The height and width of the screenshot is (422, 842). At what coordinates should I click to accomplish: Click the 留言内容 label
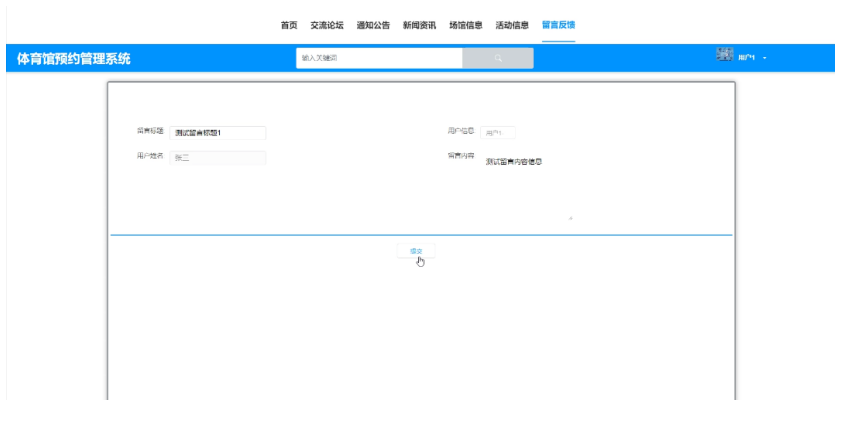pyautogui.click(x=461, y=156)
